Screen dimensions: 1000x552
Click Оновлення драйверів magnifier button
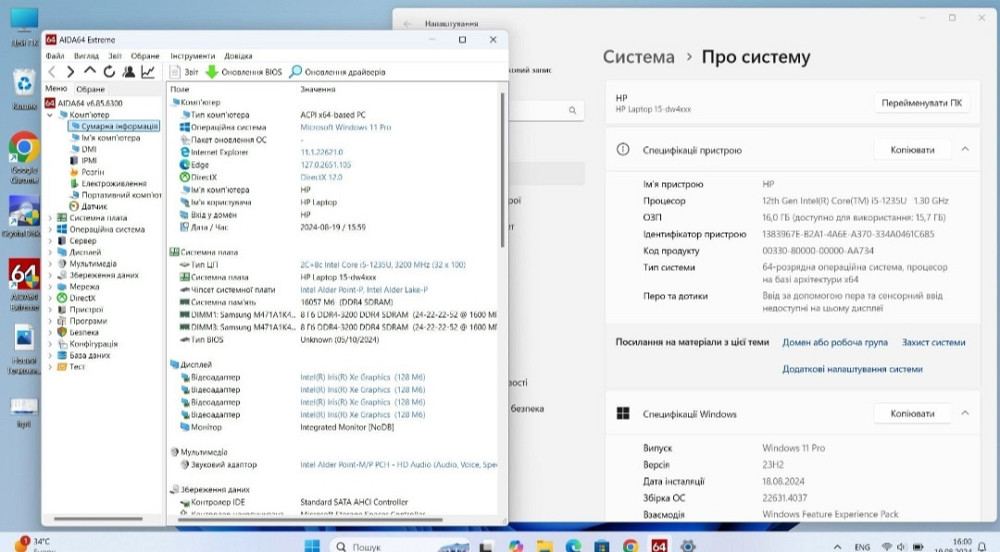[x=337, y=72]
